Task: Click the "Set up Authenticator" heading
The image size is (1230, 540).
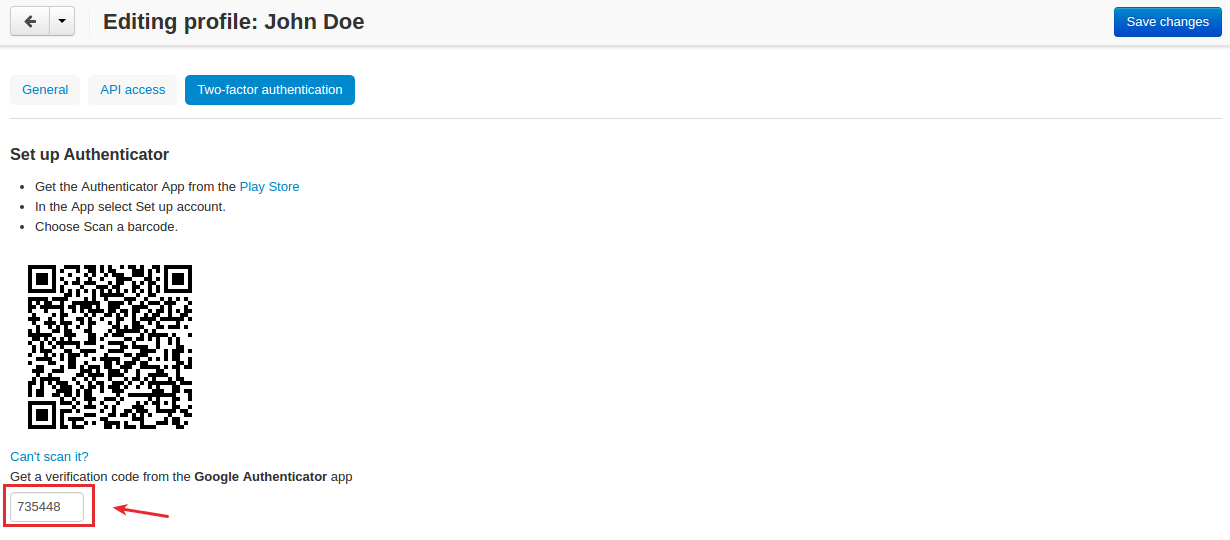Action: point(89,155)
